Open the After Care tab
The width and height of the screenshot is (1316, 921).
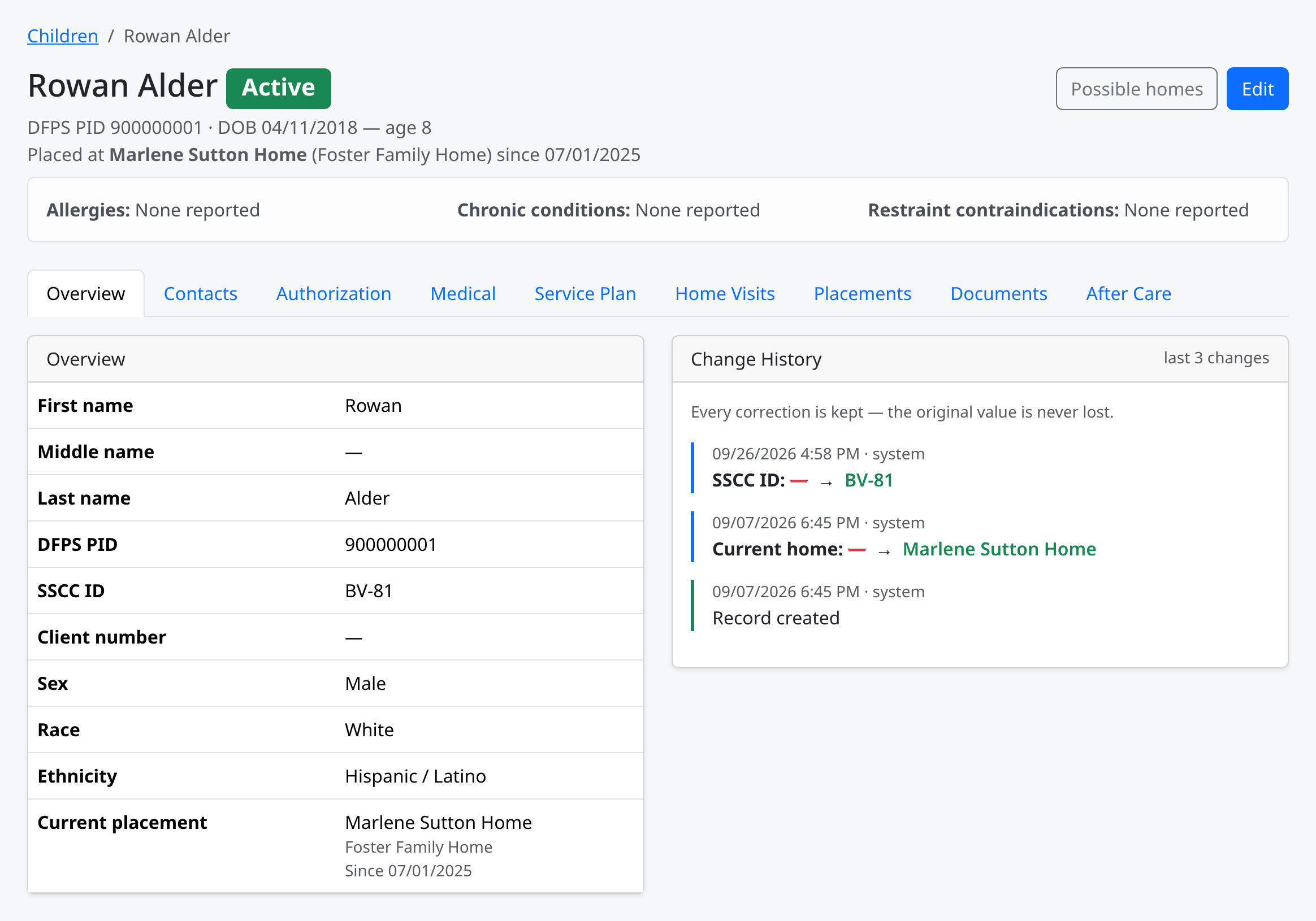pyautogui.click(x=1128, y=293)
